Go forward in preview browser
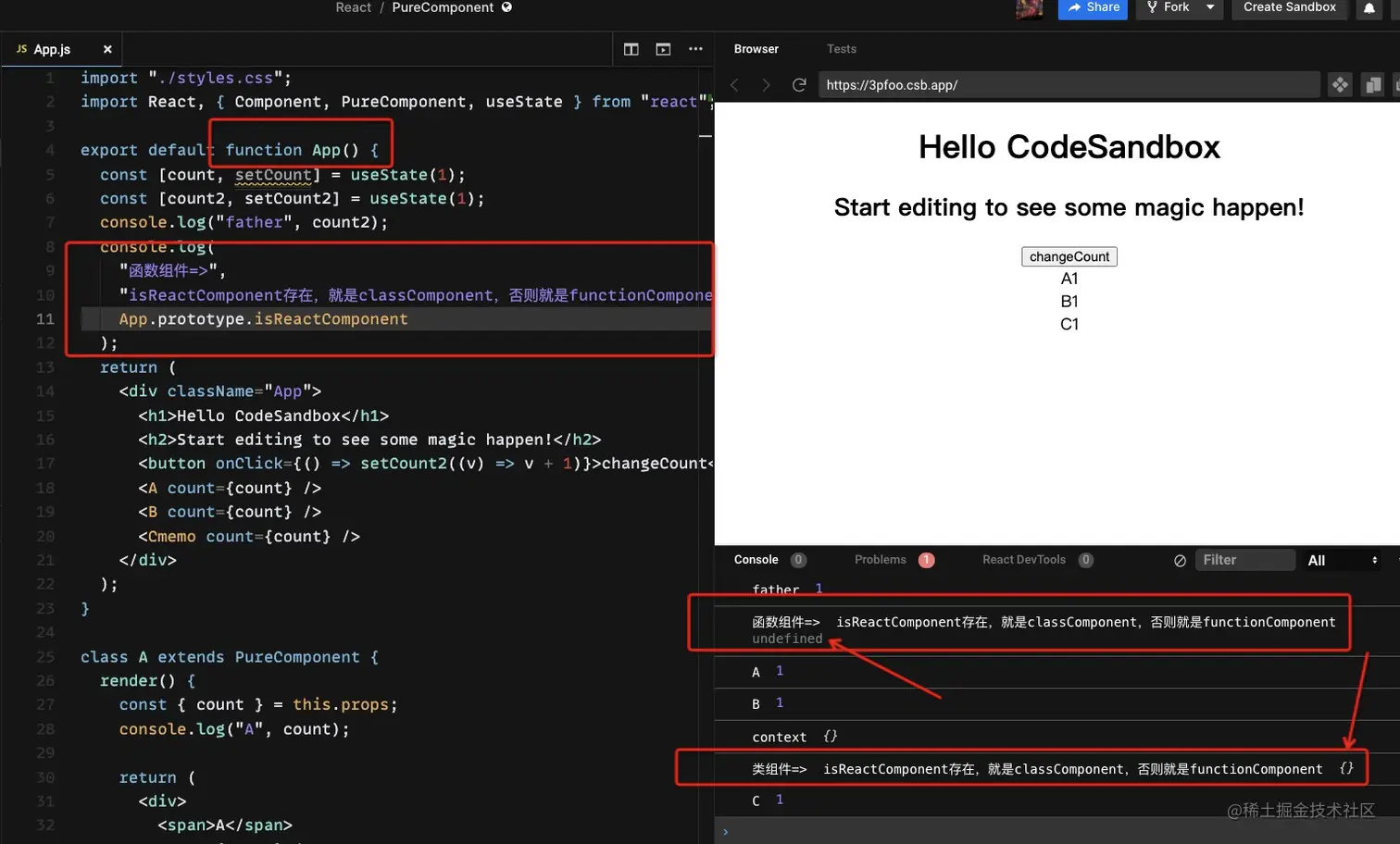This screenshot has height=844, width=1400. (766, 85)
